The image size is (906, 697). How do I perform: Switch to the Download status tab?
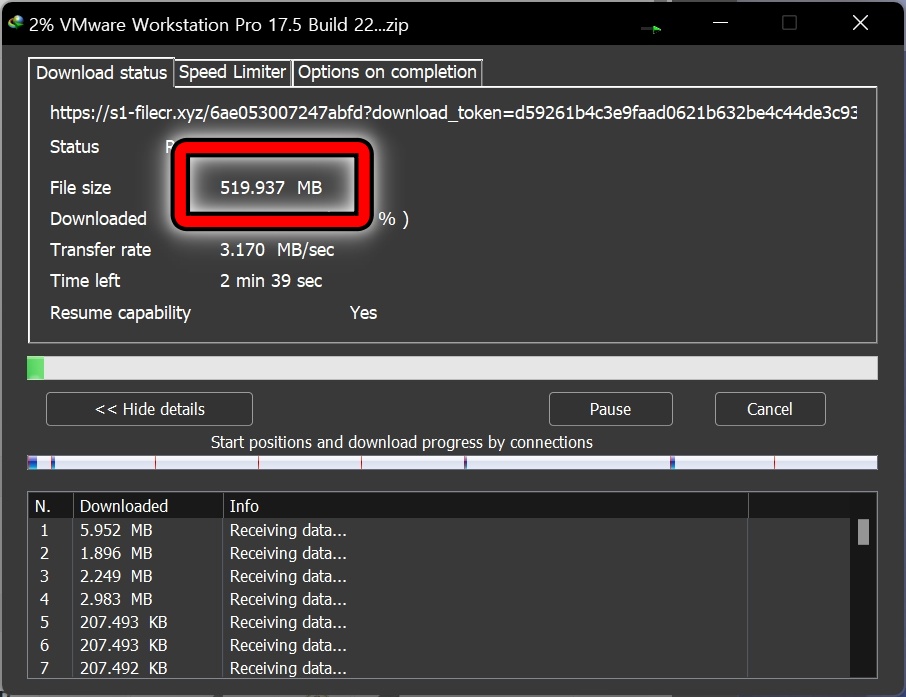pos(101,73)
